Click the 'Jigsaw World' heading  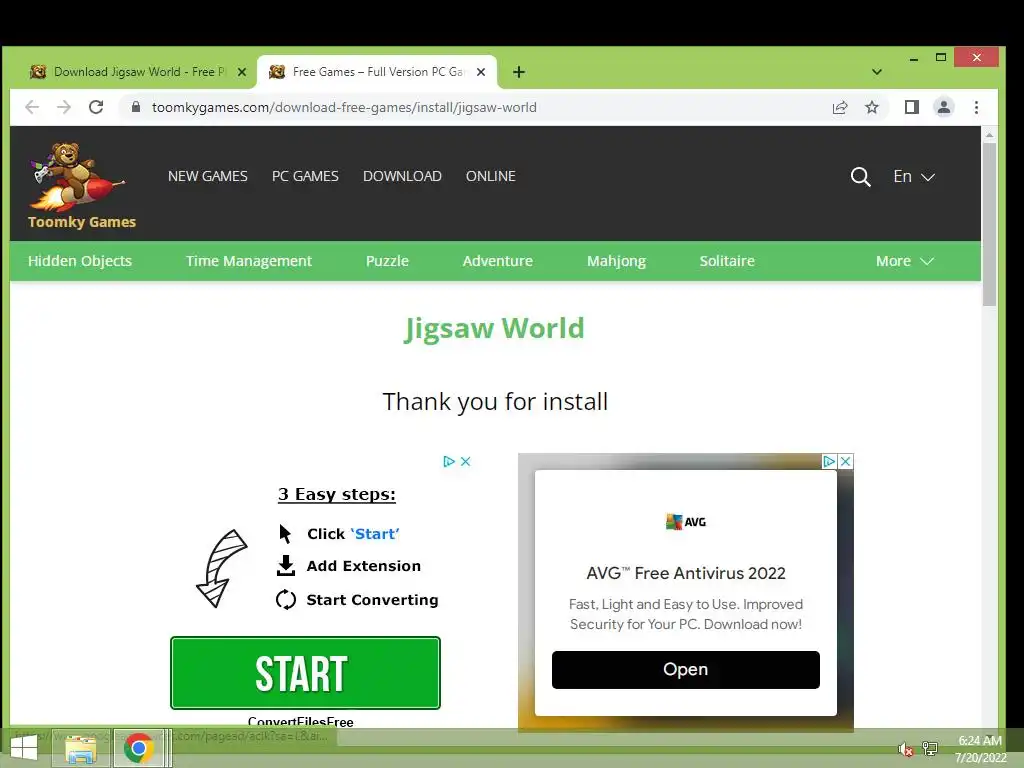pyautogui.click(x=494, y=328)
